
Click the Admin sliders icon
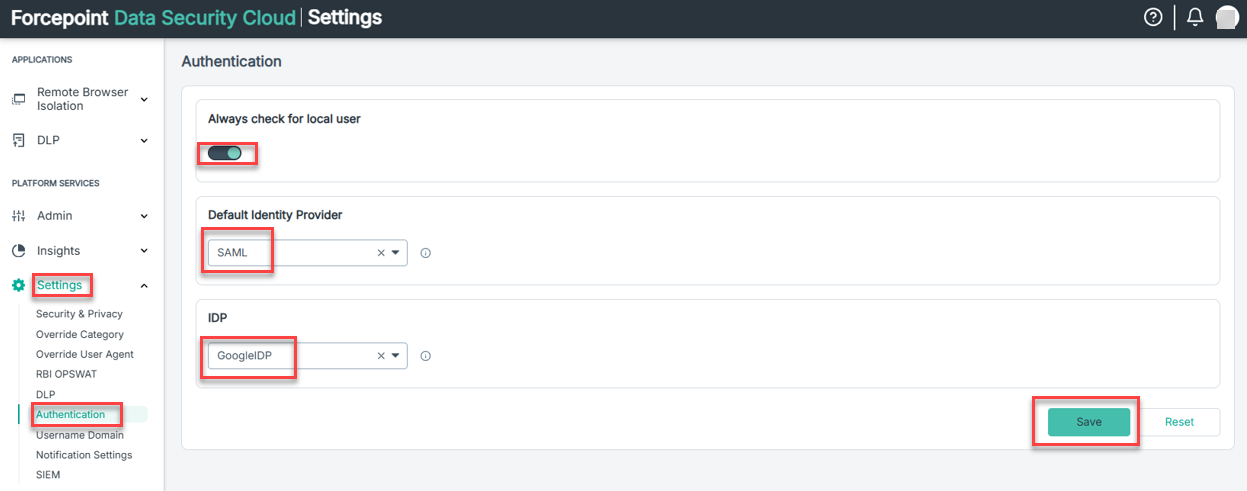pyautogui.click(x=18, y=216)
